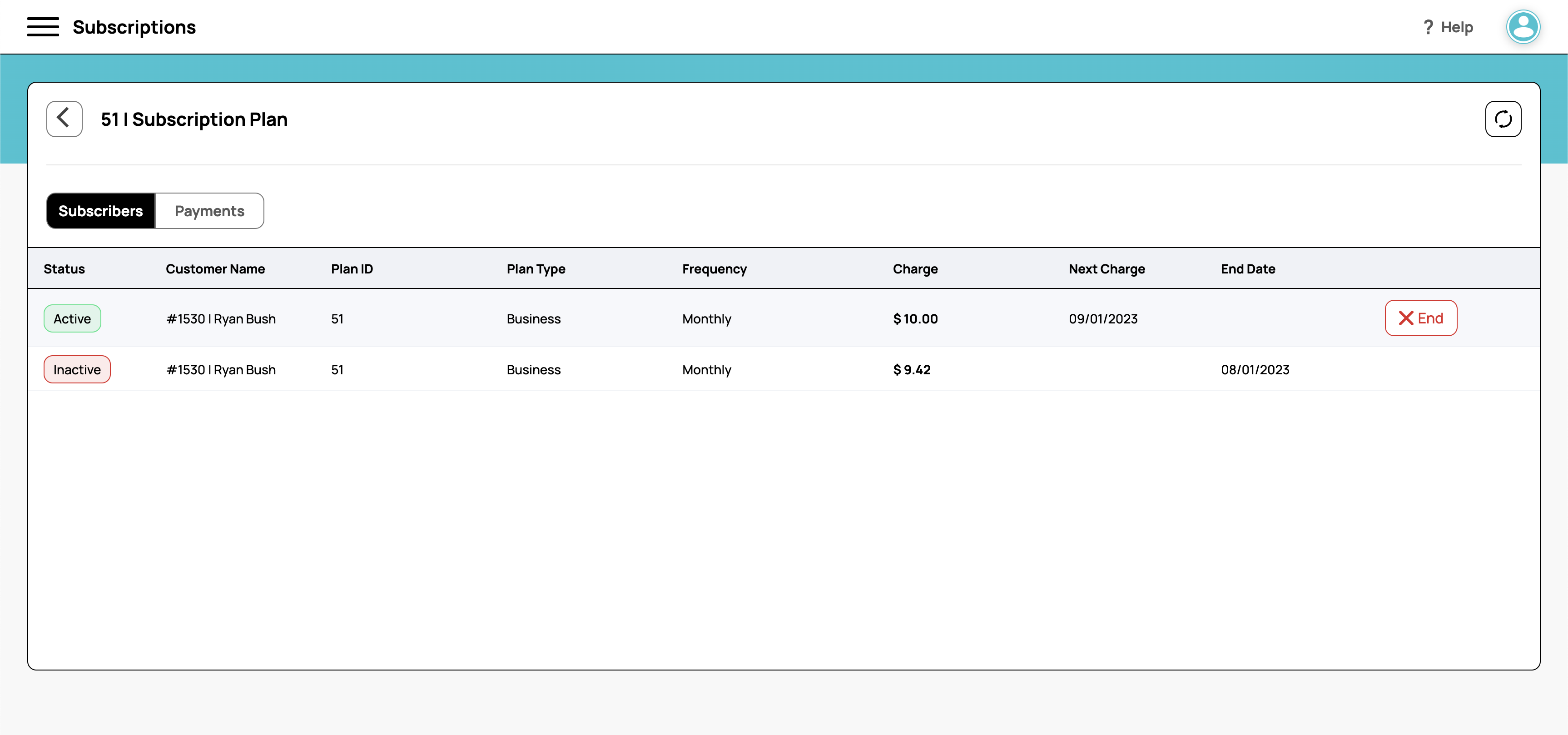Select customer name in the active row
Image resolution: width=1568 pixels, height=735 pixels.
coord(220,318)
